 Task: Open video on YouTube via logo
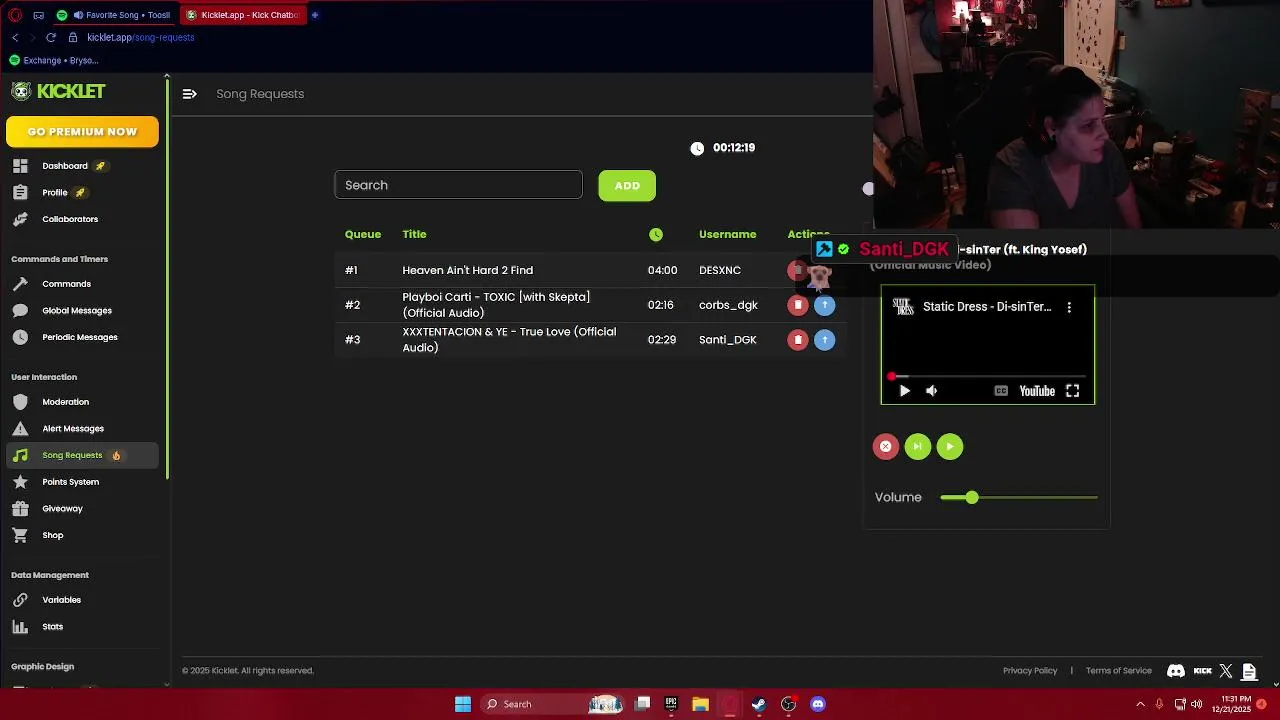[x=1037, y=391]
